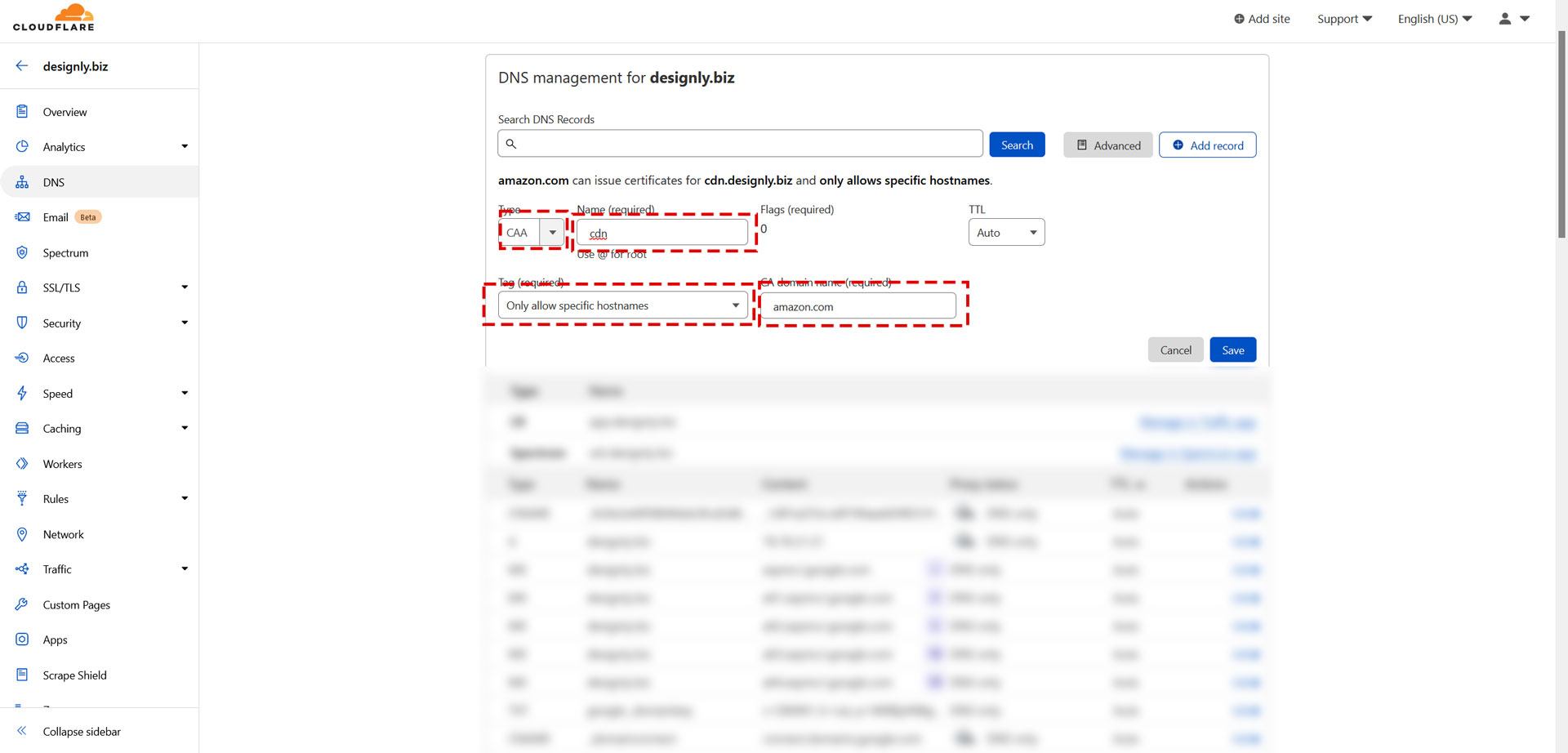Click the Apps icon in sidebar

22,640
